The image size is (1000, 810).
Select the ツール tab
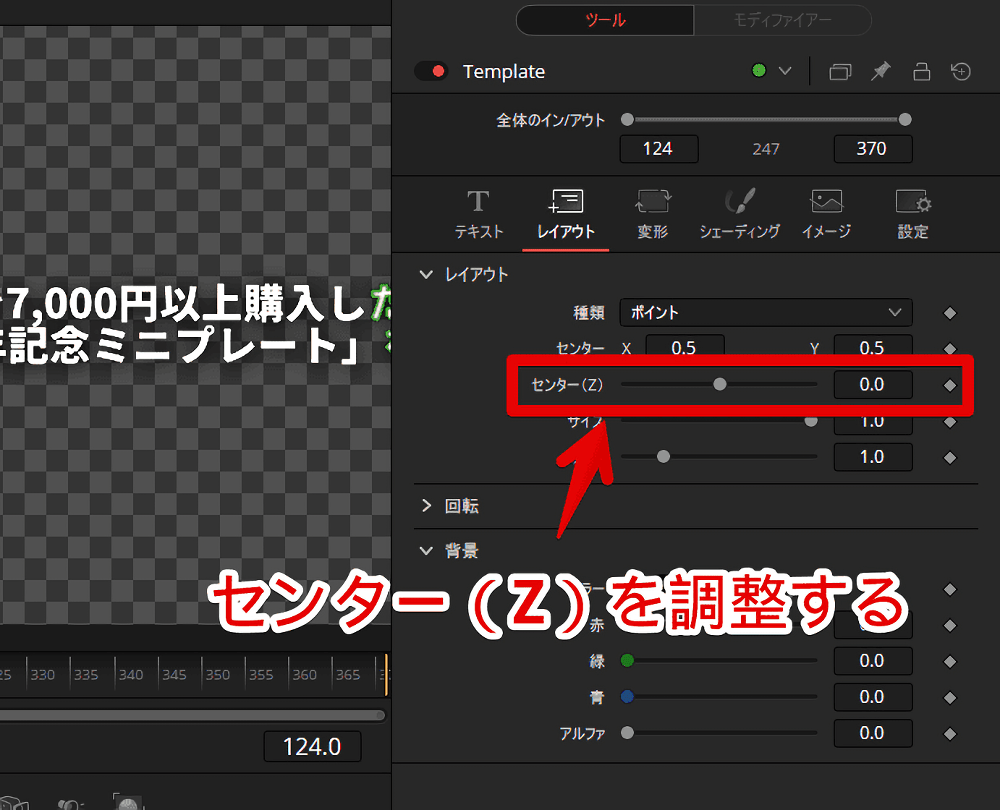(604, 20)
